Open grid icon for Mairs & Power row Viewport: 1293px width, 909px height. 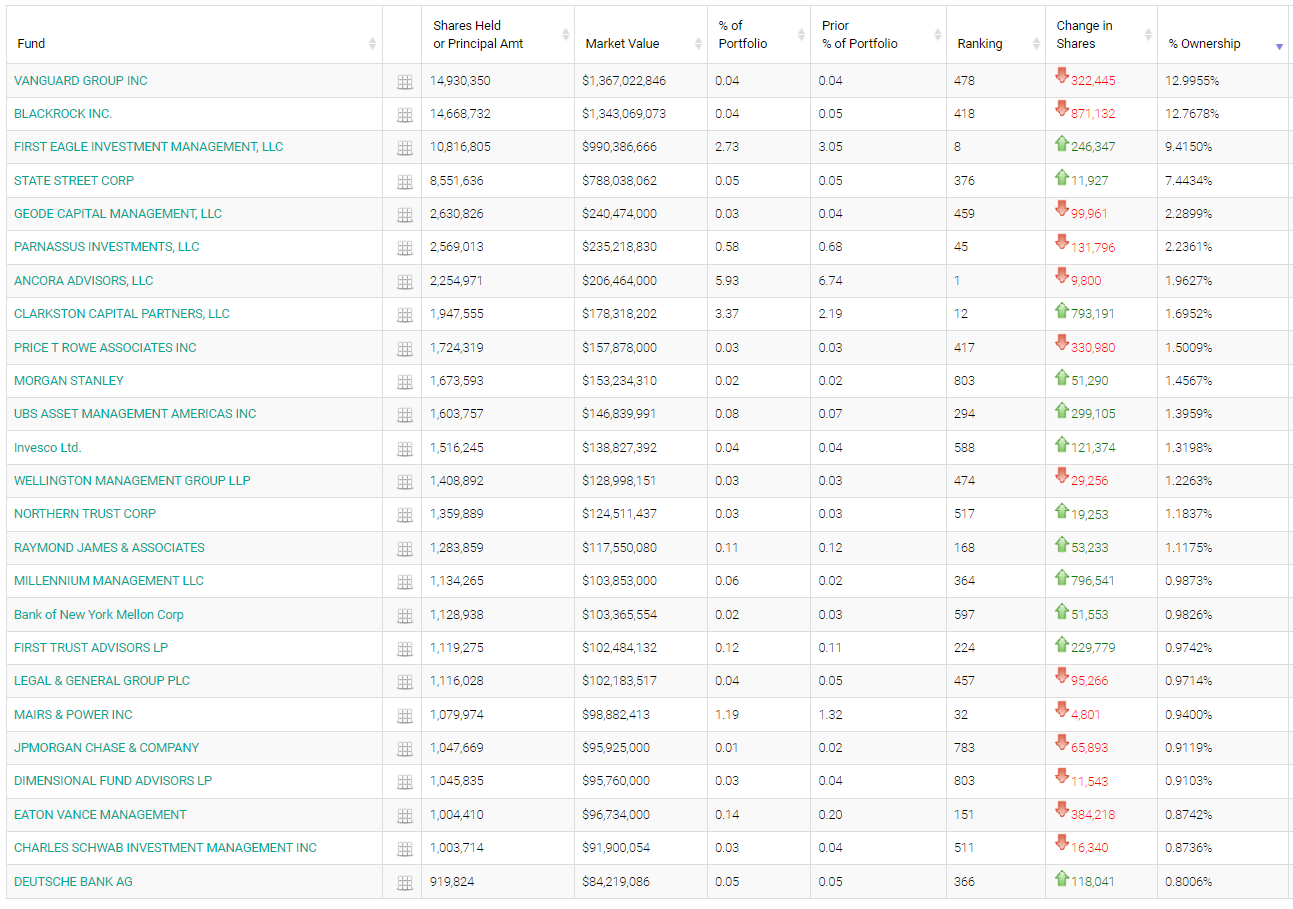pyautogui.click(x=405, y=716)
